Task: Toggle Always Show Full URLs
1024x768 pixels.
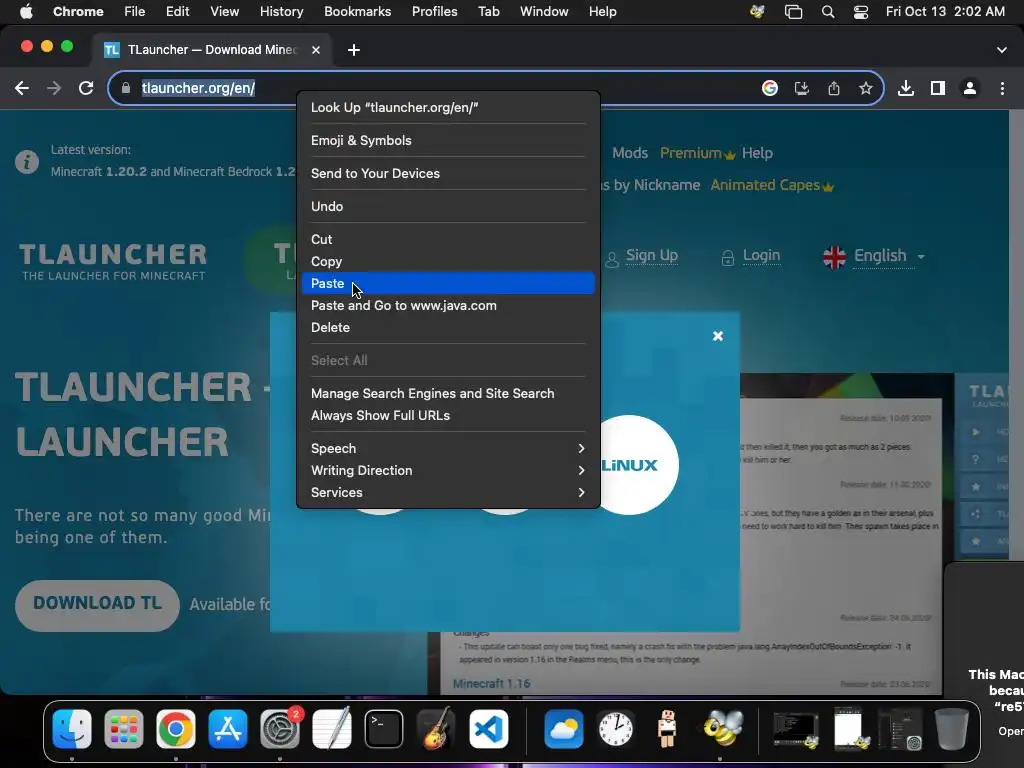Action: point(448,415)
